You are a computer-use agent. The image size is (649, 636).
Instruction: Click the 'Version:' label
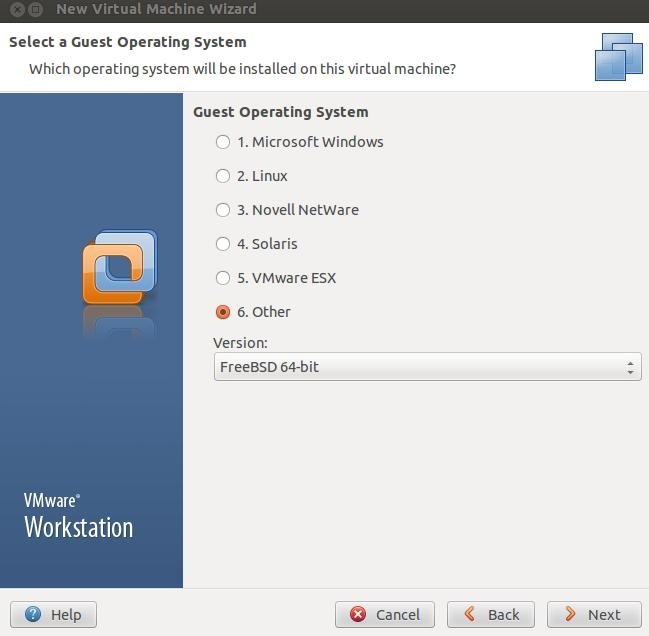click(x=240, y=343)
